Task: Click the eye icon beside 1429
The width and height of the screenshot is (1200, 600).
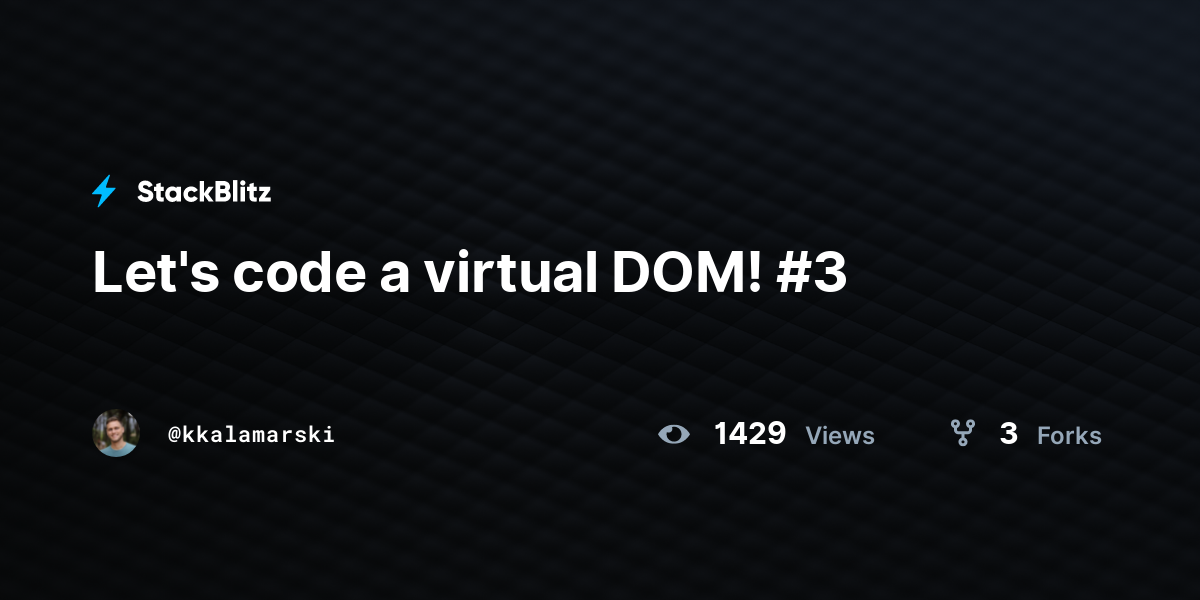Action: (x=674, y=434)
